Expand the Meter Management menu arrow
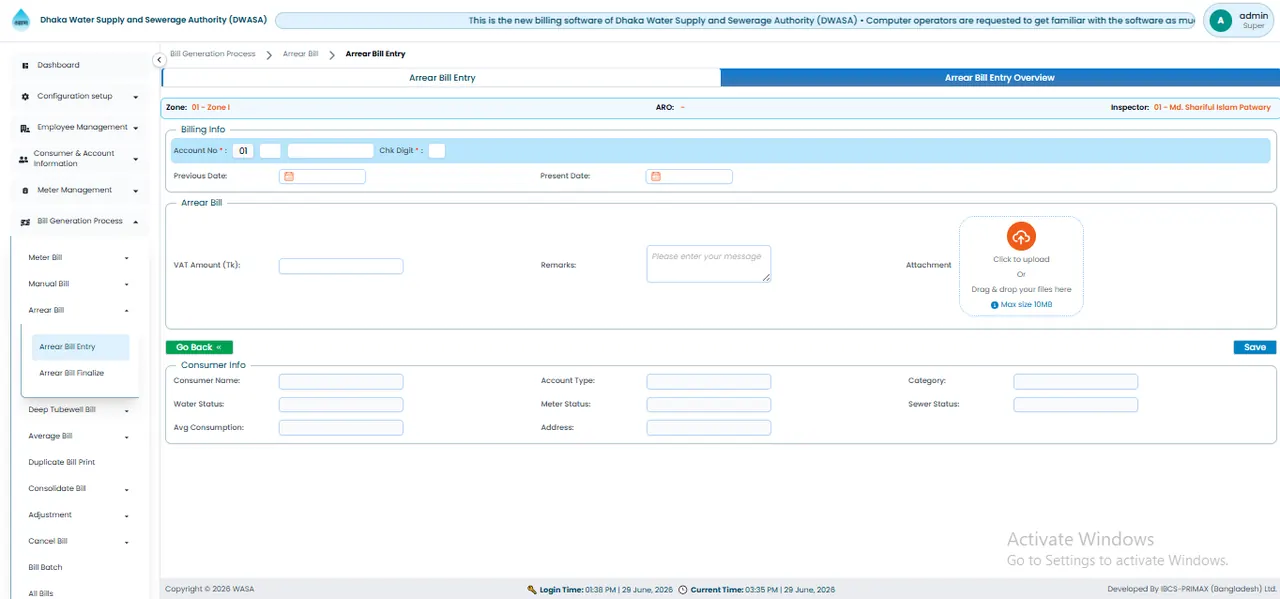Image resolution: width=1280 pixels, height=599 pixels. [x=135, y=191]
